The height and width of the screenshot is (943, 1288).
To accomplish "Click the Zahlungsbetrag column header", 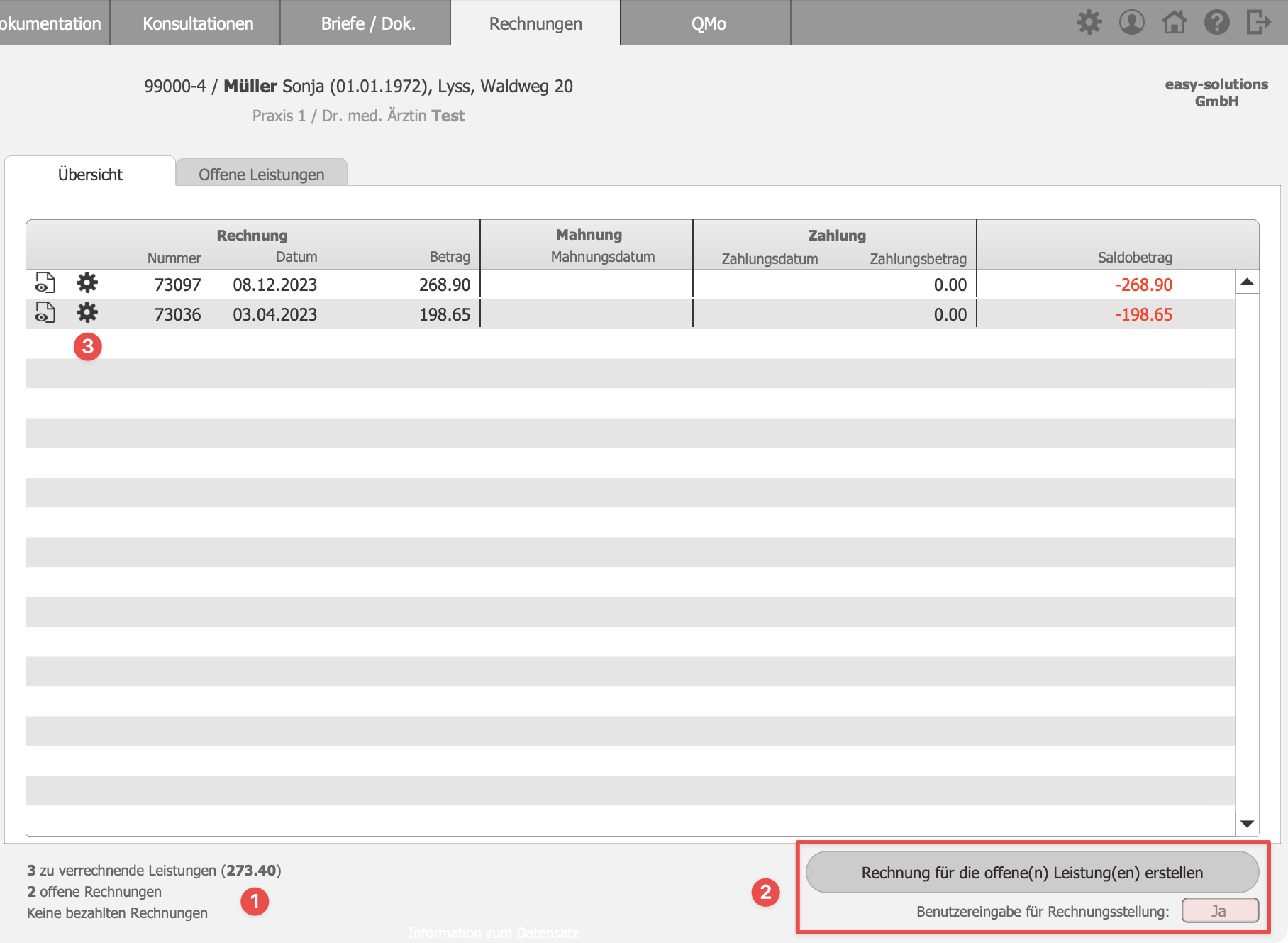I will pyautogui.click(x=918, y=259).
